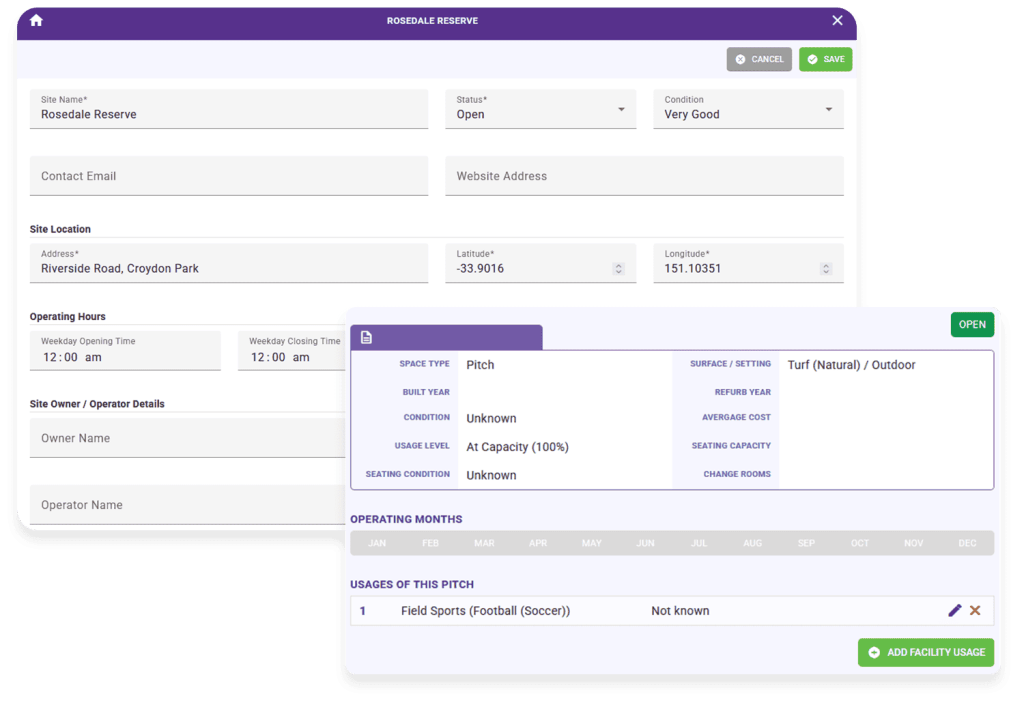Open the Status dropdown
The height and width of the screenshot is (720, 1024).
(541, 109)
